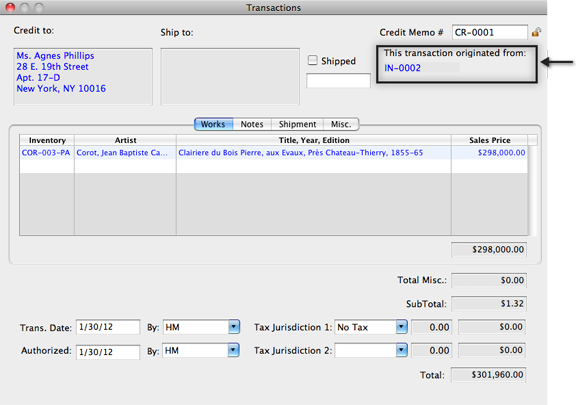This screenshot has height=405, width=576.
Task: Click the Ms. Agnes Phillips address box
Action: coord(83,76)
